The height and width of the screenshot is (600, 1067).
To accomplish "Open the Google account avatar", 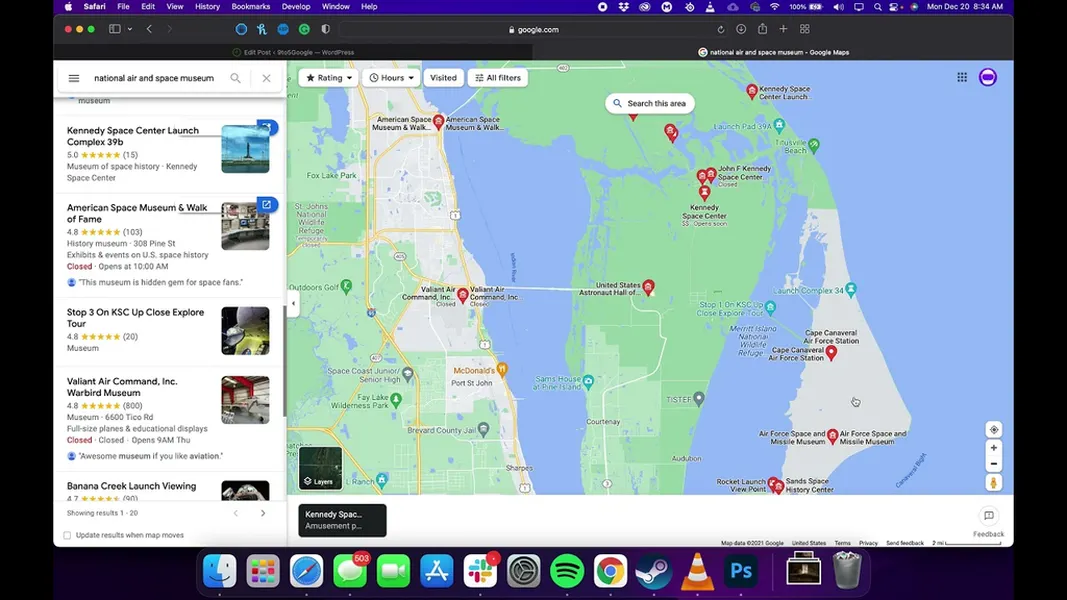I will coord(987,78).
